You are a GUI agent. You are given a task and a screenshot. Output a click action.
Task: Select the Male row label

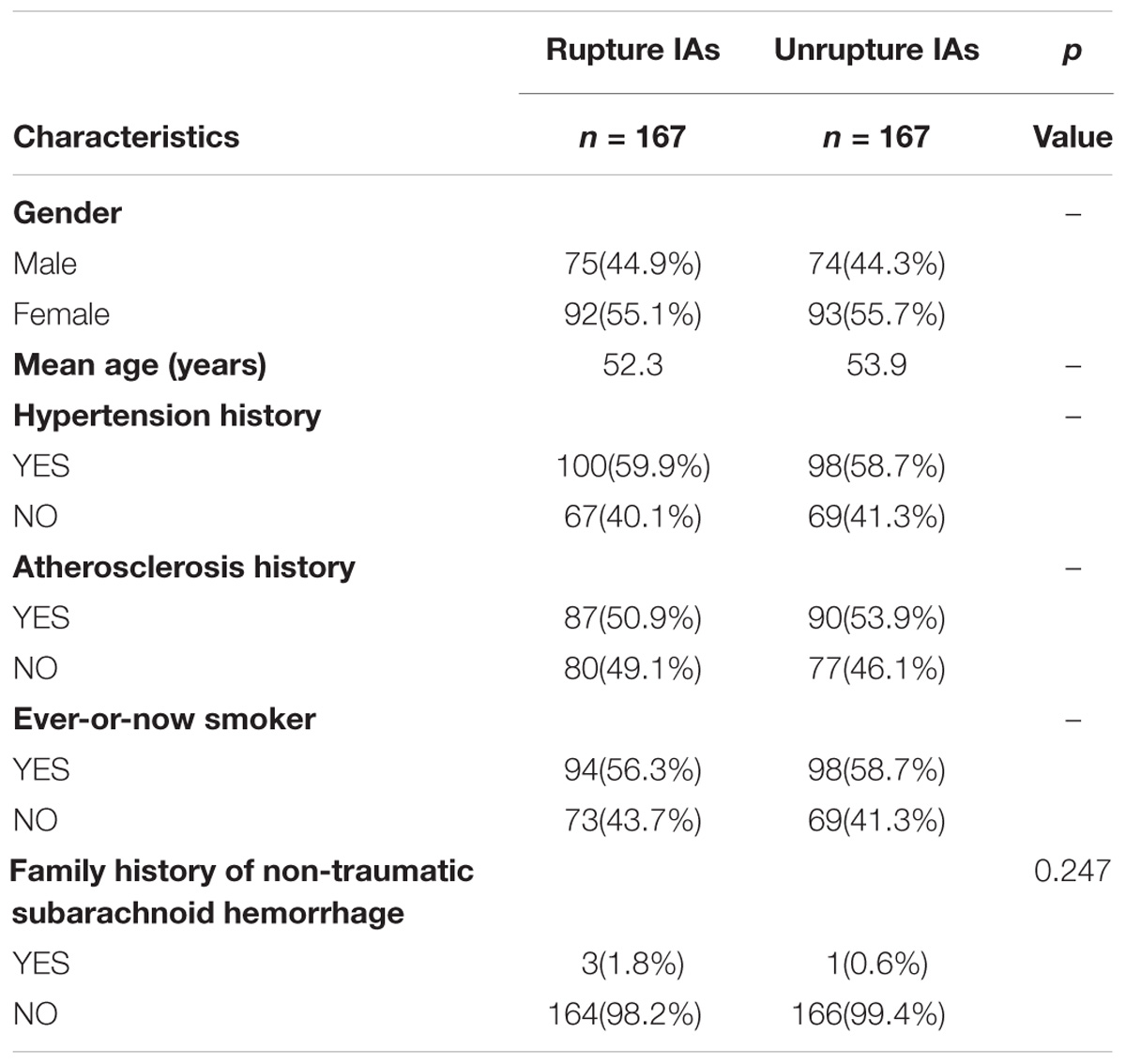coord(45,264)
